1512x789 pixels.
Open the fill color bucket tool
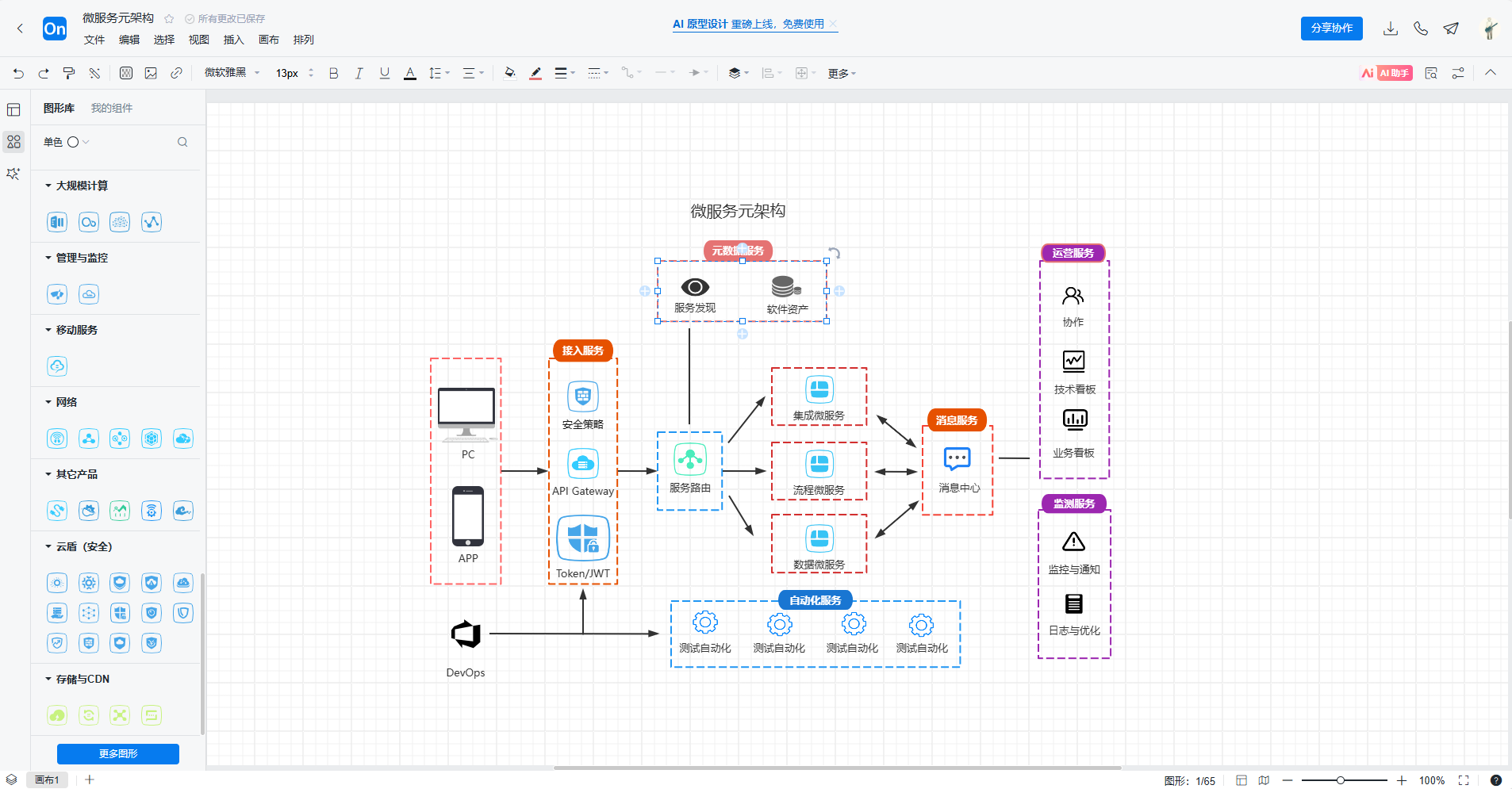click(x=510, y=73)
